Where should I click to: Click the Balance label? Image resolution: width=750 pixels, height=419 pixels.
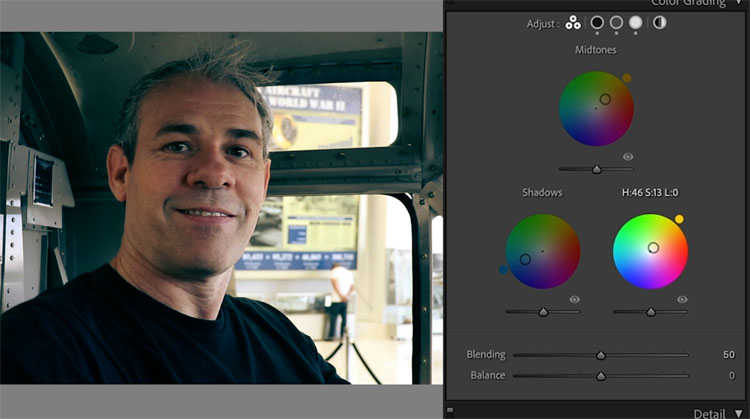pyautogui.click(x=487, y=375)
